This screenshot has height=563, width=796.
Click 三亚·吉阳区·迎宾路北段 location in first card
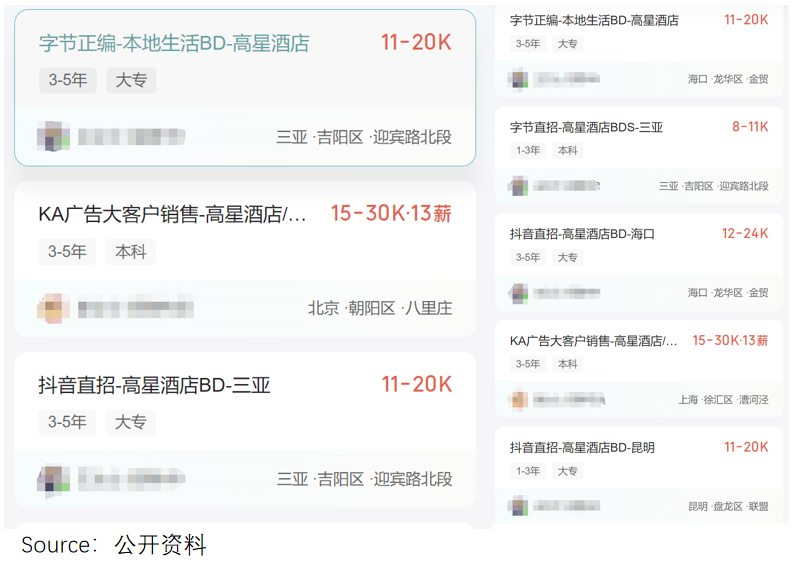(x=364, y=137)
